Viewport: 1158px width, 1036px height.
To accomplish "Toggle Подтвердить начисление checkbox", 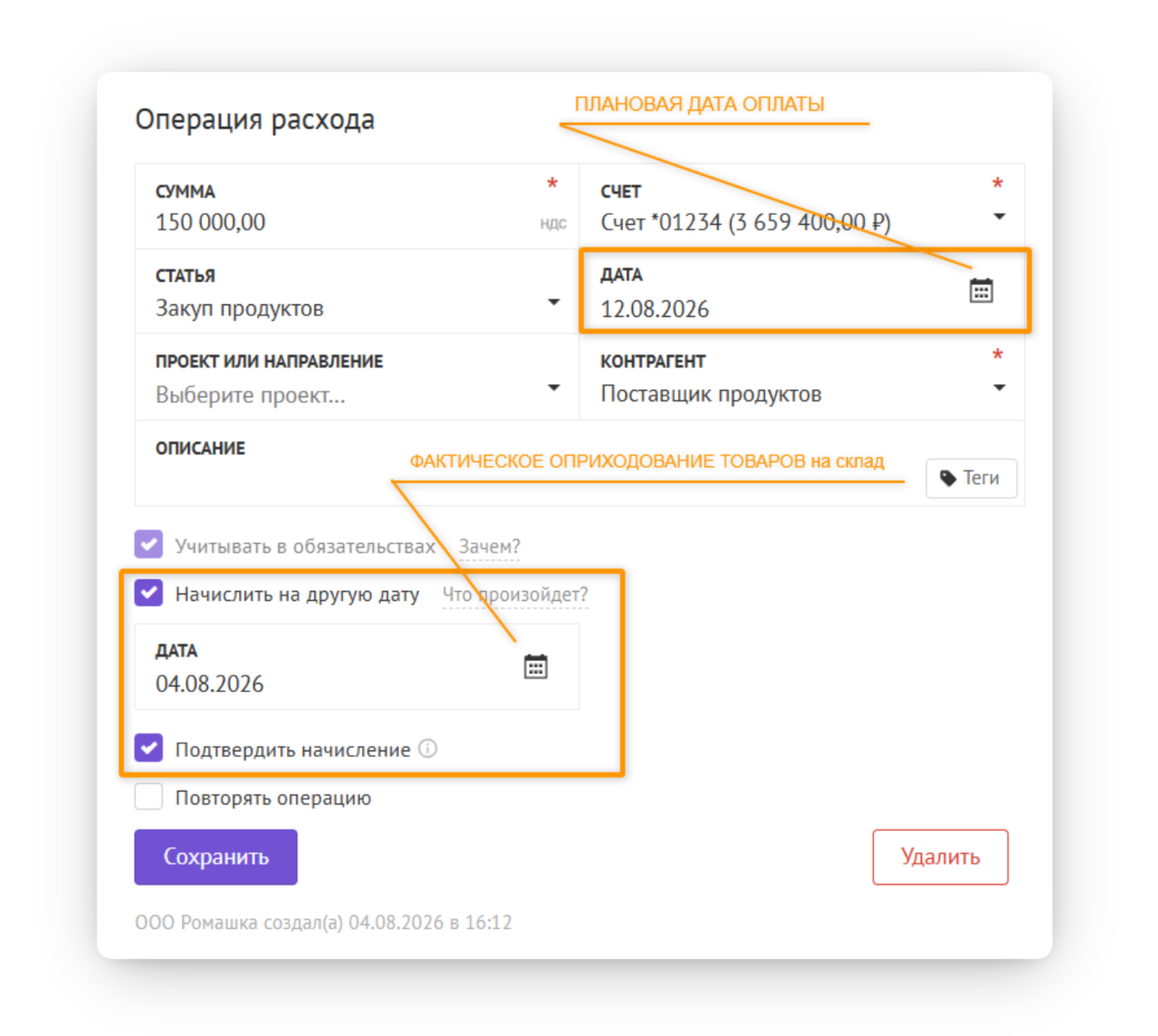I will 149,748.
